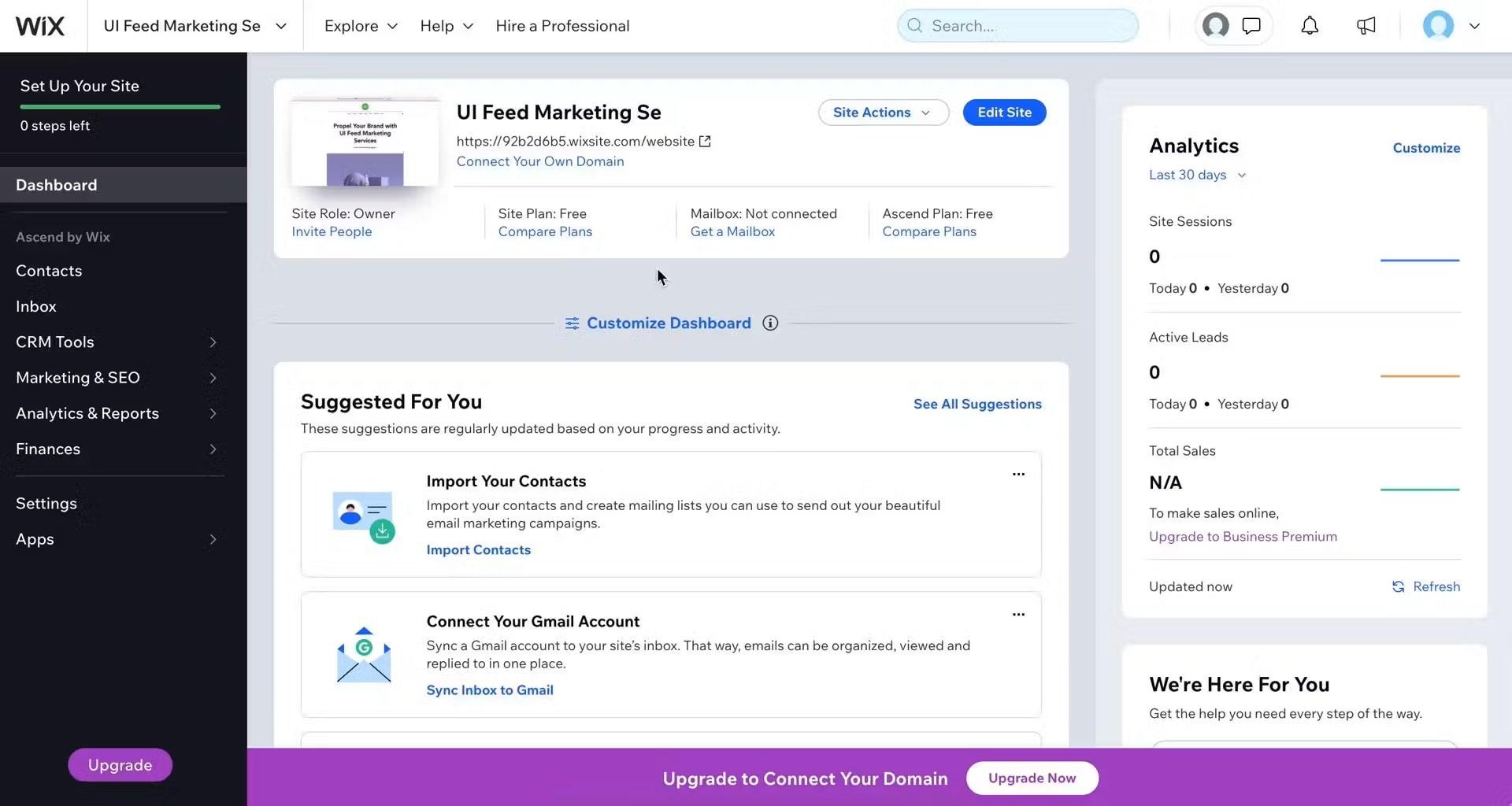The image size is (1512, 806).
Task: Click See All Suggestions
Action: click(x=977, y=404)
